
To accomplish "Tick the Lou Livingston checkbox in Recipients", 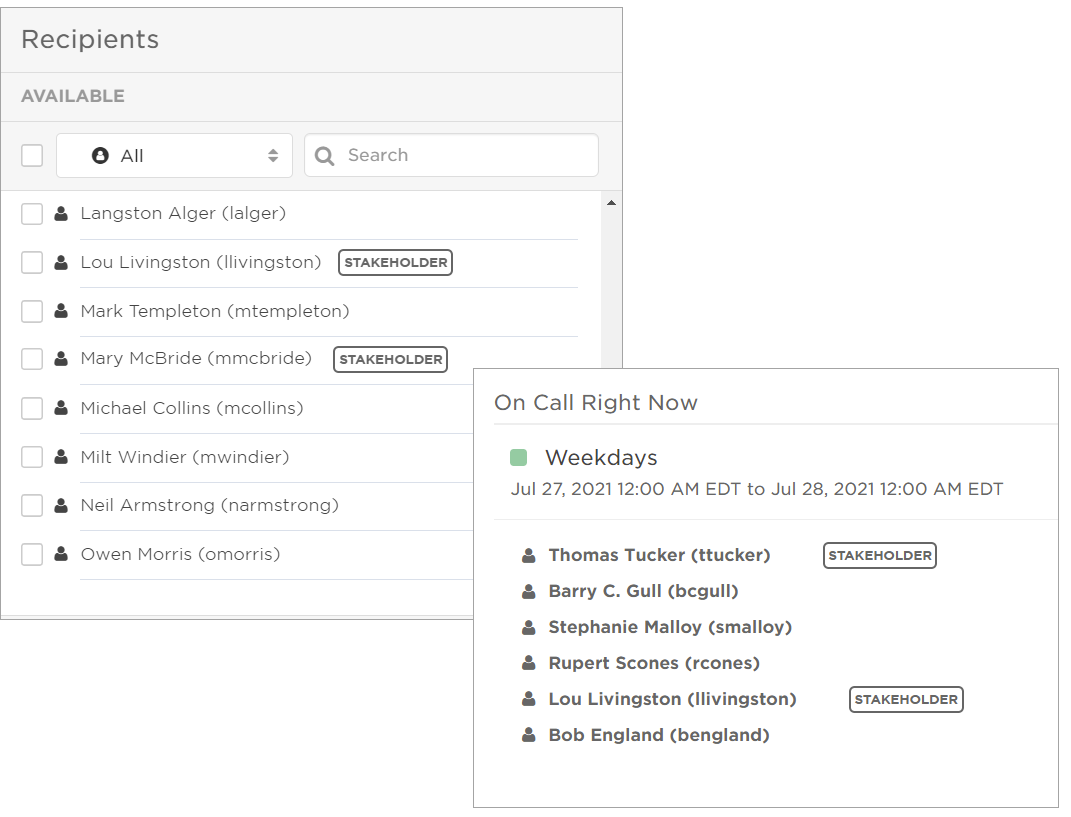I will pos(32,262).
